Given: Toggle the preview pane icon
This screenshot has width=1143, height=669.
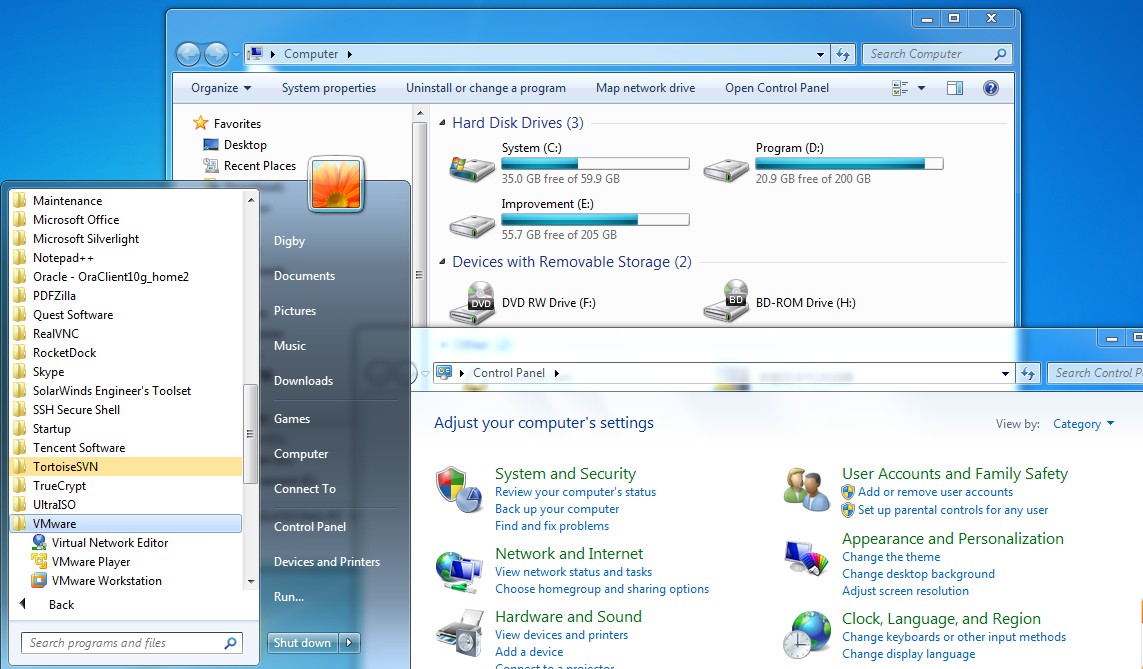Looking at the screenshot, I should click(954, 88).
